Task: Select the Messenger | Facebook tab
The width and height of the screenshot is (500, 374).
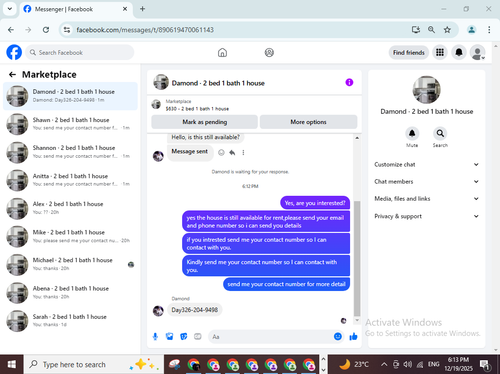Action: point(76,9)
